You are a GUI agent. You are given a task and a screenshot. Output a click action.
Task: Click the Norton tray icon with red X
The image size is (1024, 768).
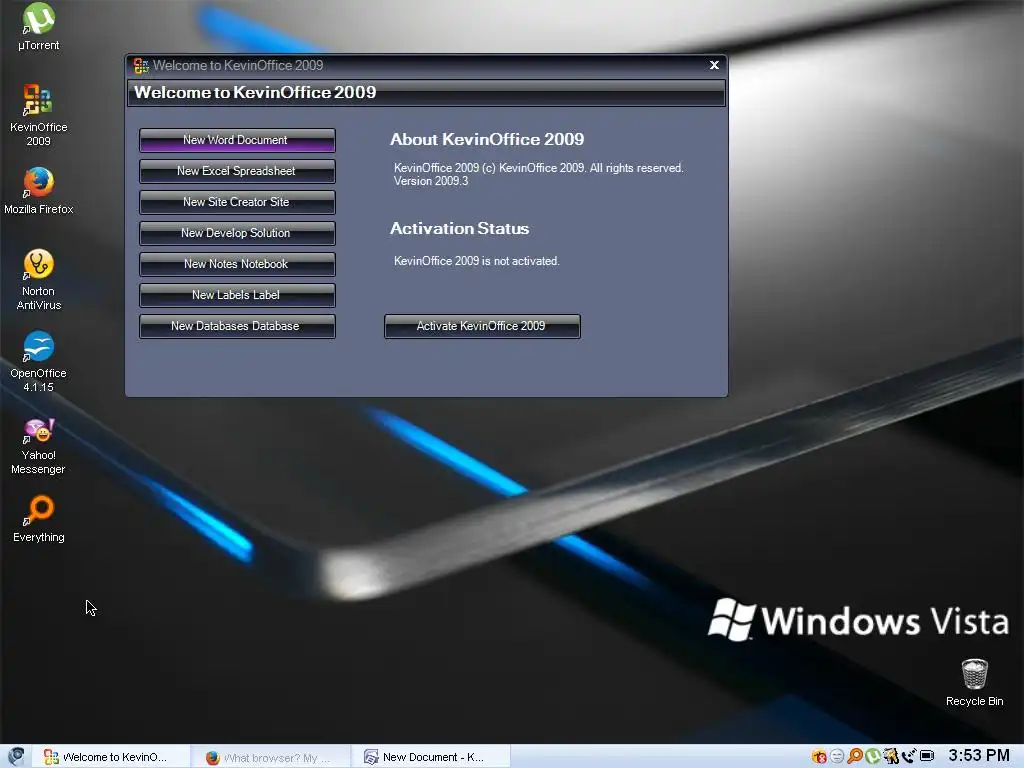[x=819, y=756]
